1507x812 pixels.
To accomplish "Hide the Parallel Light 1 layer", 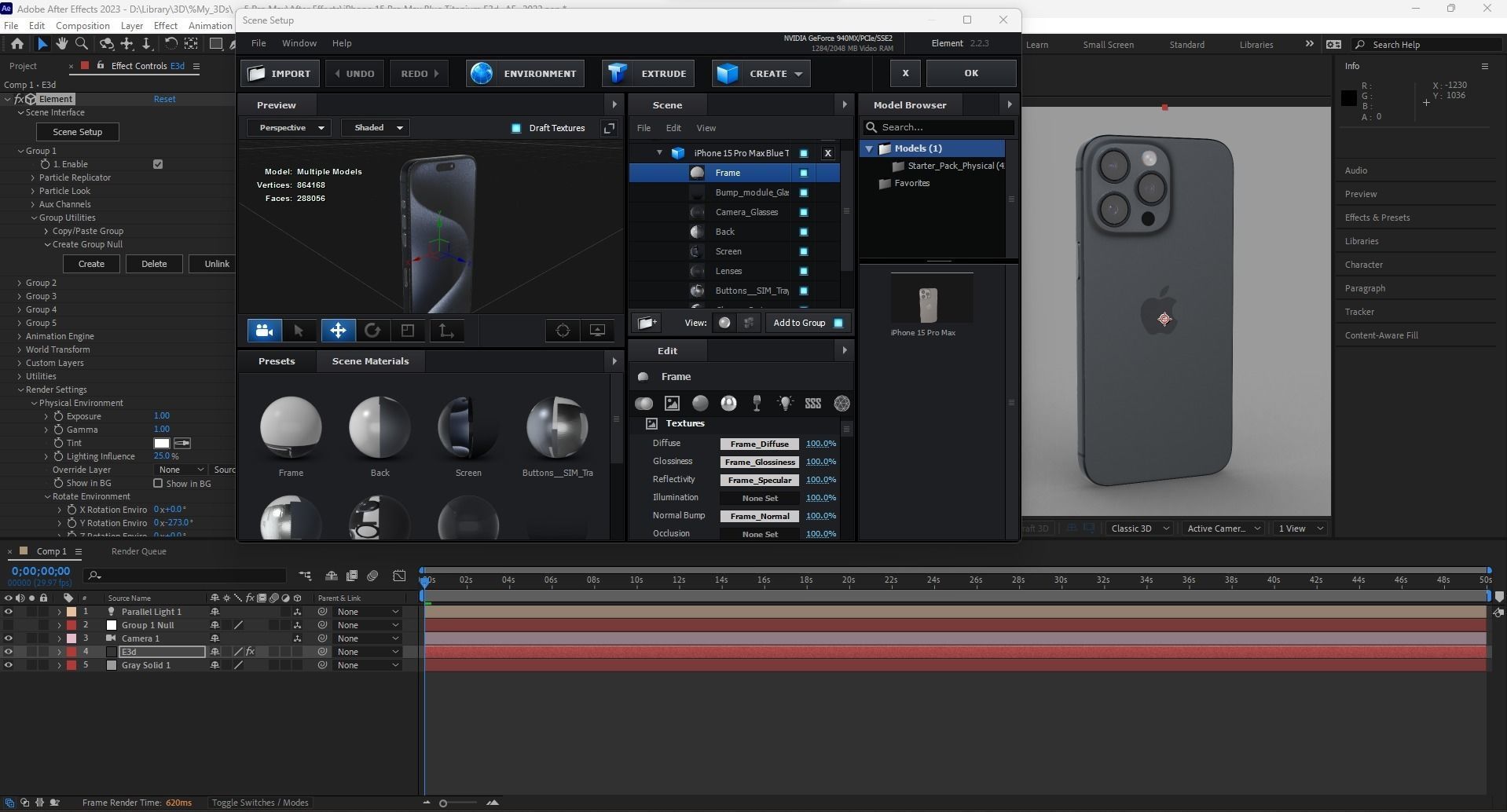I will 9,612.
